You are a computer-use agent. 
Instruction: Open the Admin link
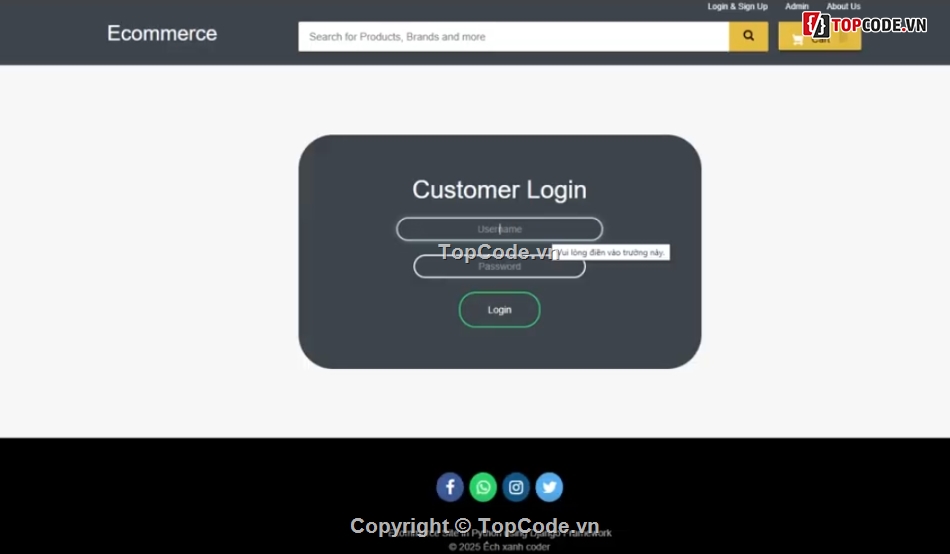pyautogui.click(x=797, y=7)
